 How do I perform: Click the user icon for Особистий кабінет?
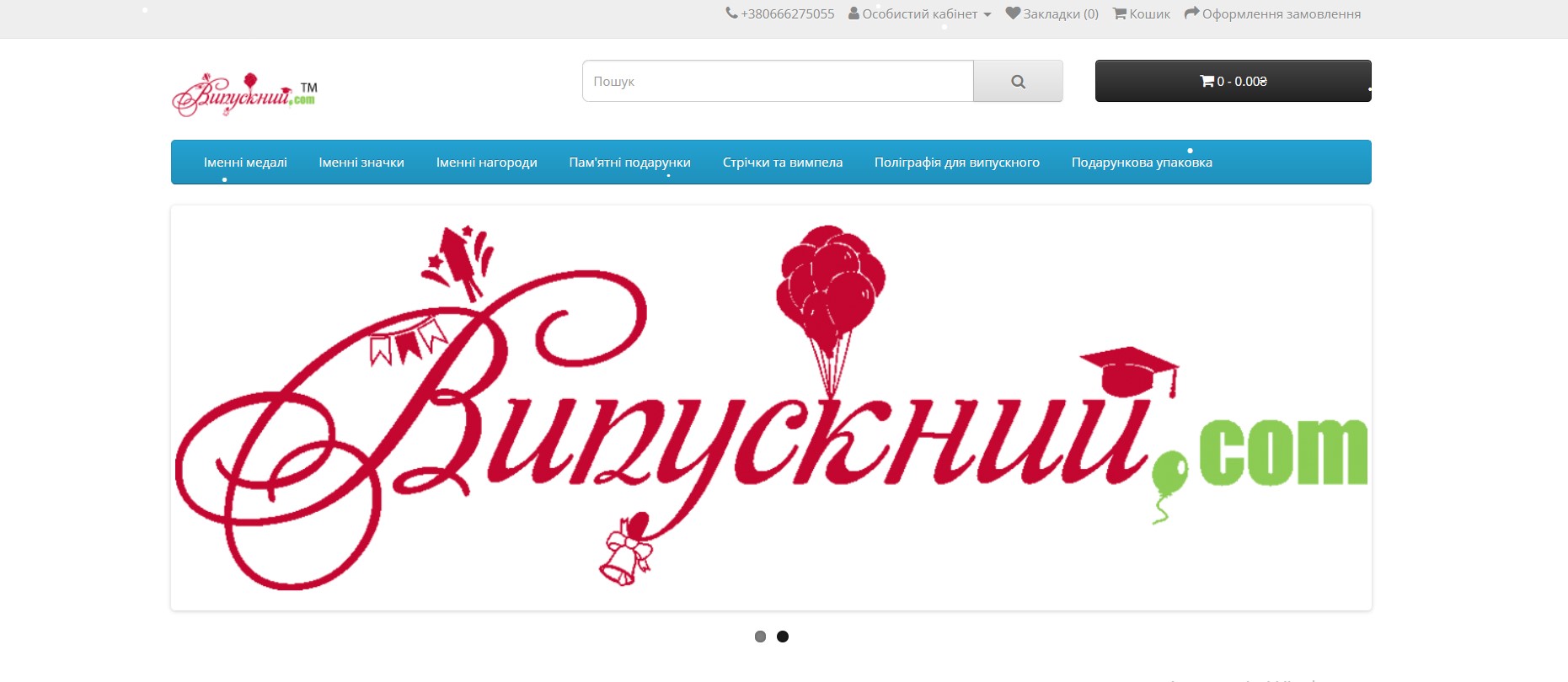tap(854, 13)
